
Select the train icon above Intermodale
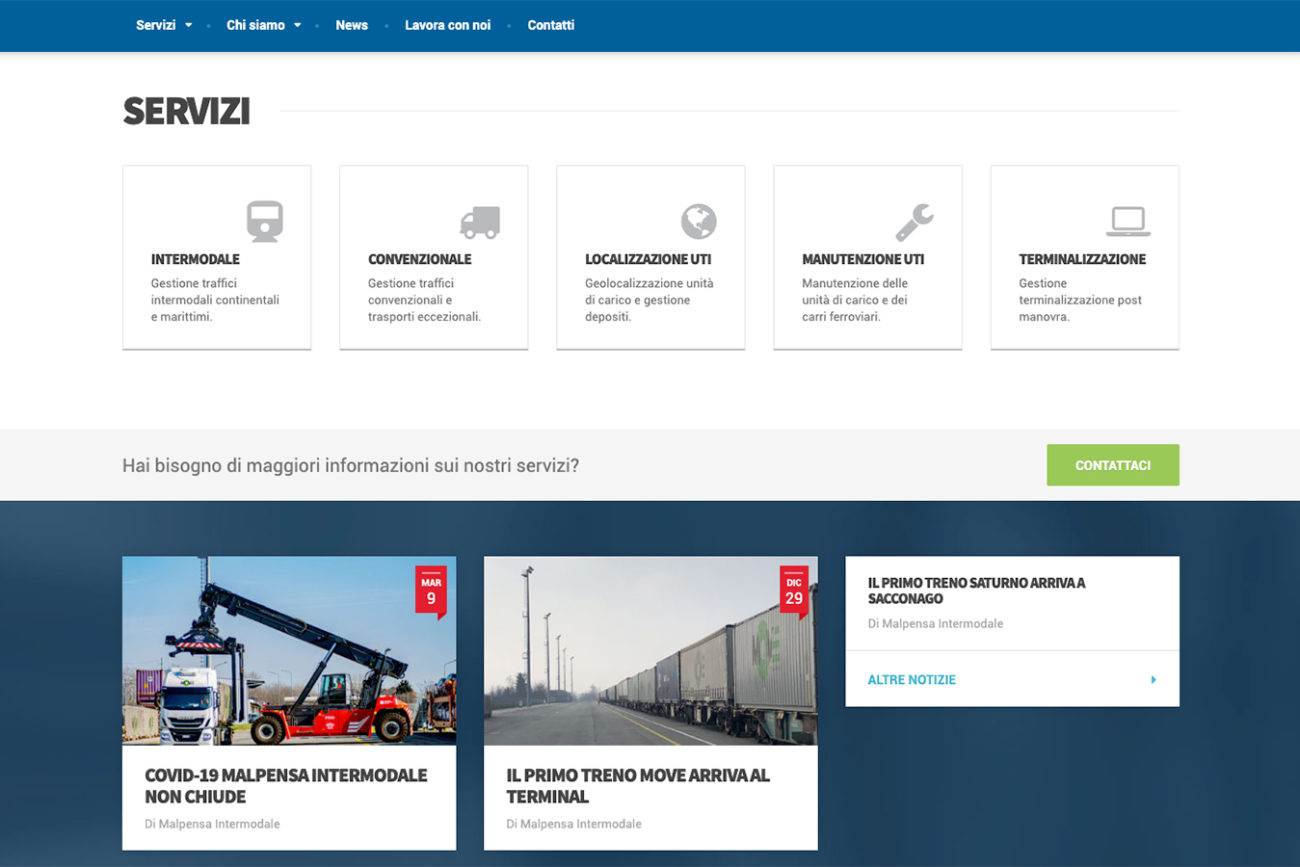265,219
